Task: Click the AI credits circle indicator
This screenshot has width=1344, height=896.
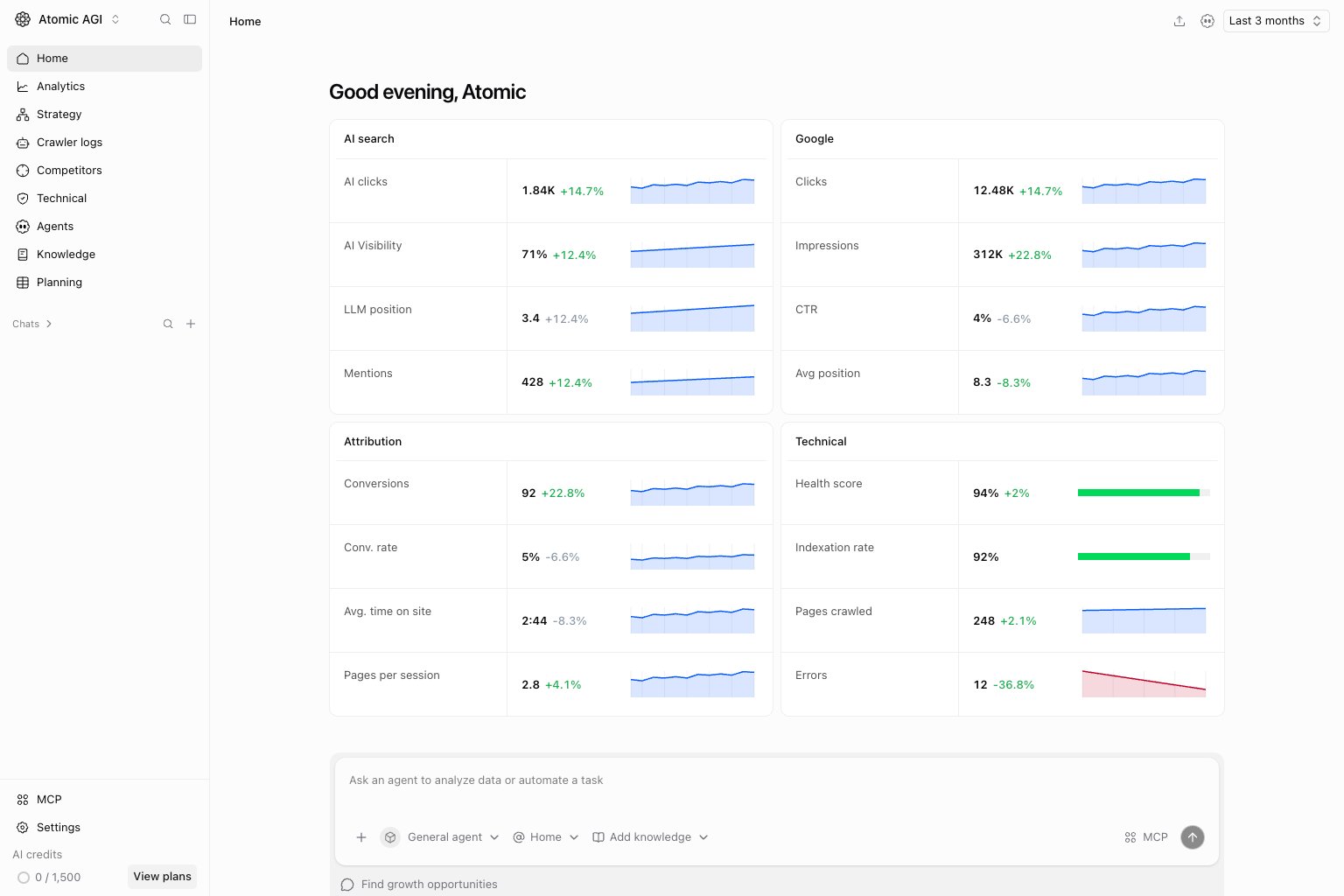Action: [x=24, y=878]
